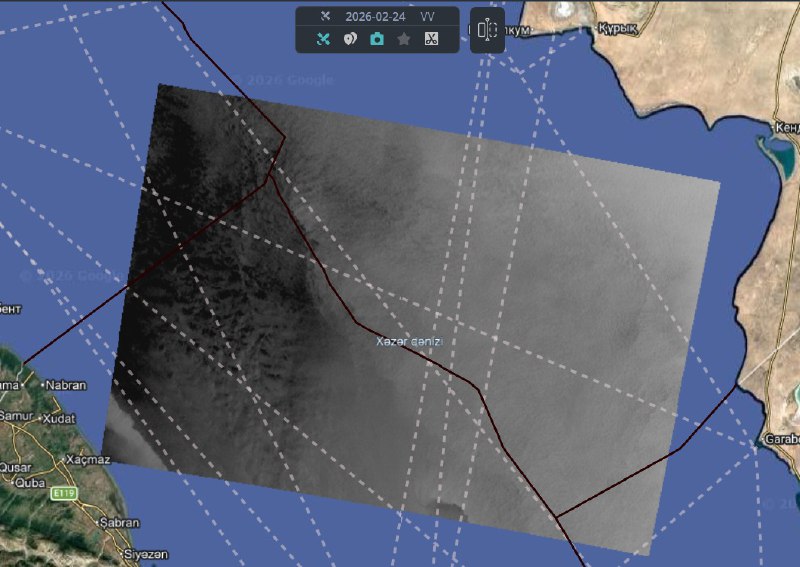Click the Xudat town label

coord(59,417)
